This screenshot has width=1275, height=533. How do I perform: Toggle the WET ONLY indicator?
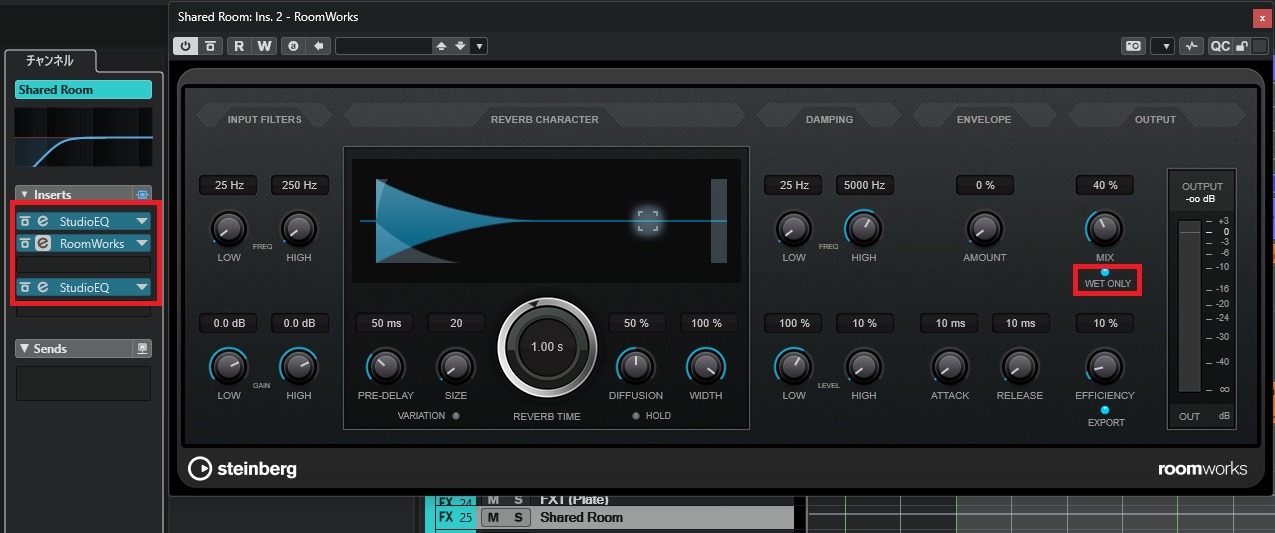[1104, 272]
